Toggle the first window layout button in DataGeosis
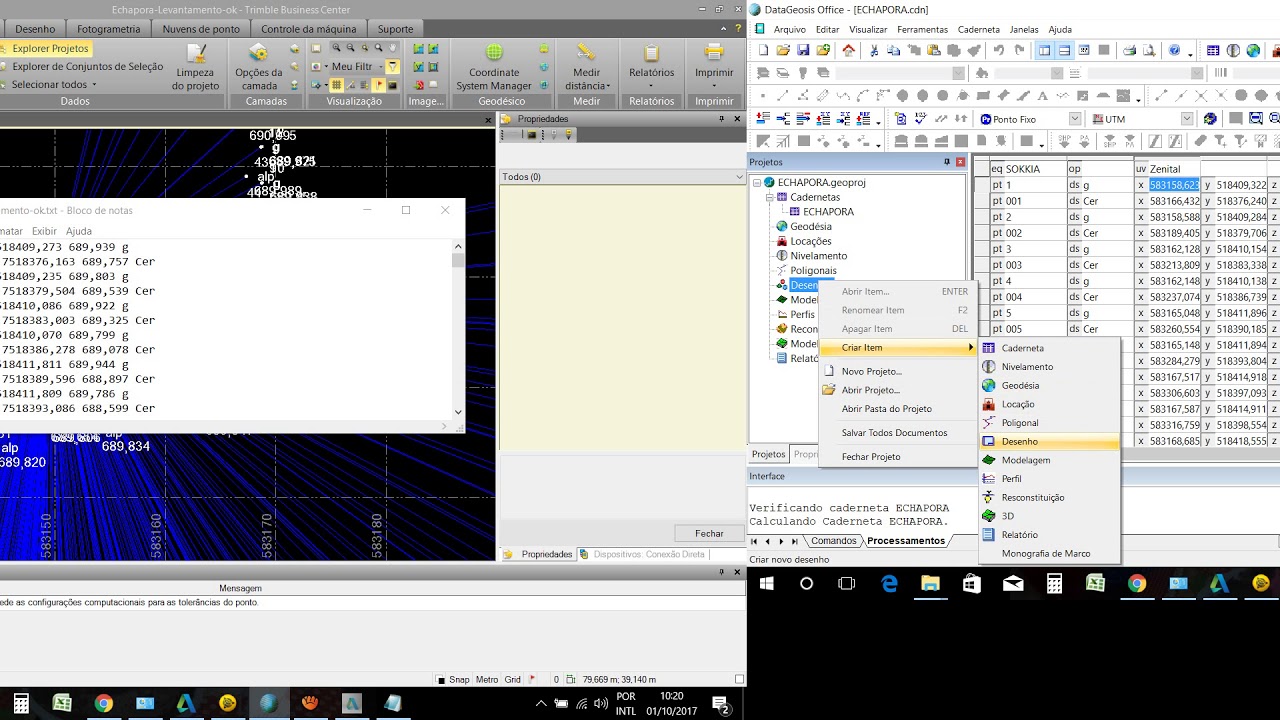Screen dimensions: 1280x720 tap(1045, 50)
